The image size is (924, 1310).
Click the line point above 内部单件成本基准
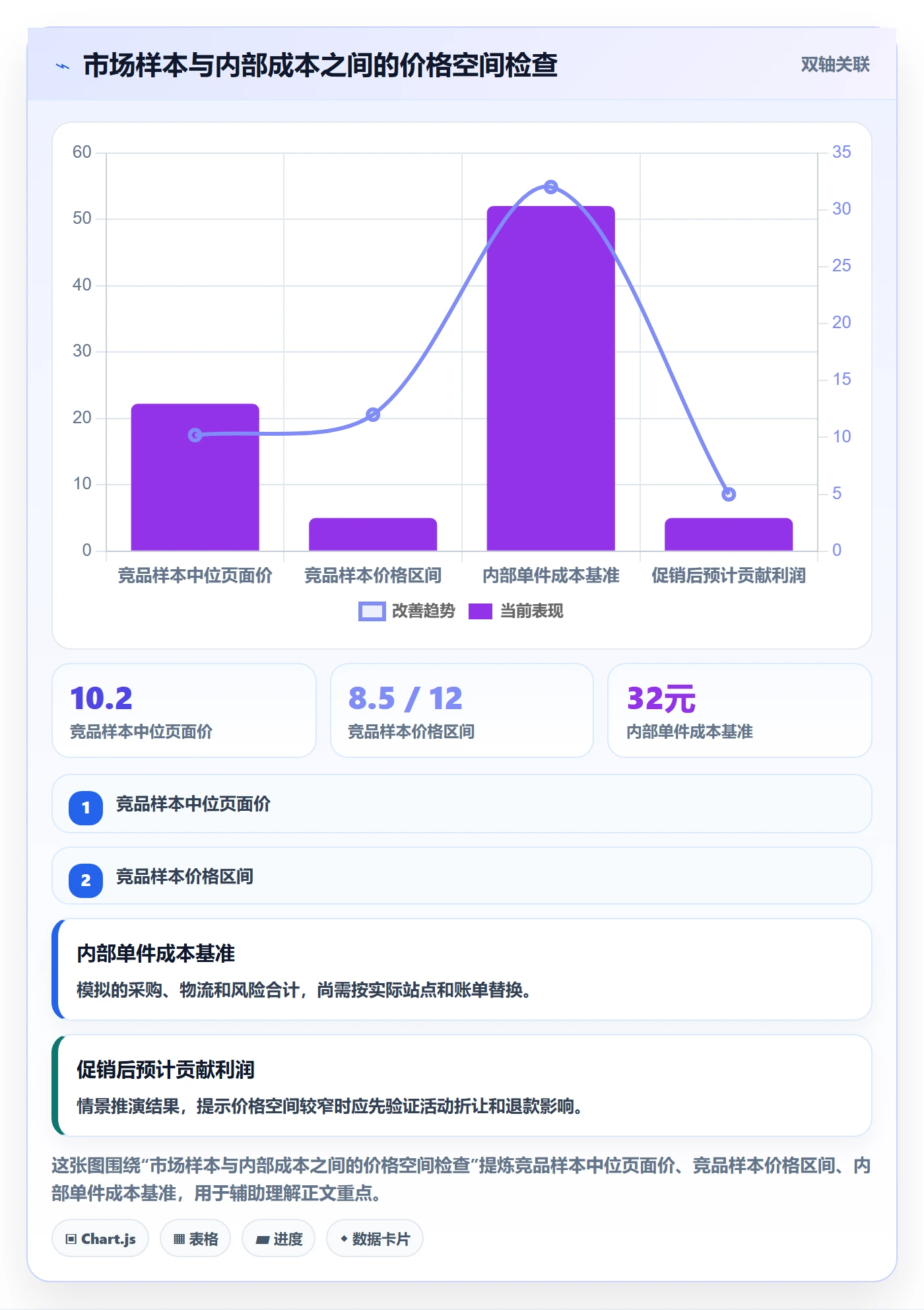[x=551, y=187]
